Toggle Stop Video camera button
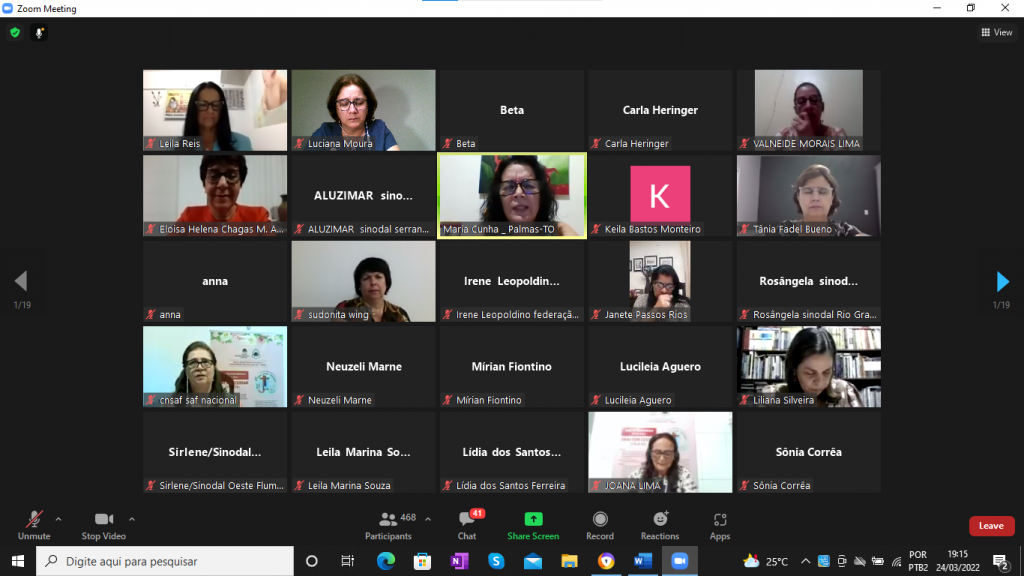Screen dimensions: 1024x576 coord(104,524)
